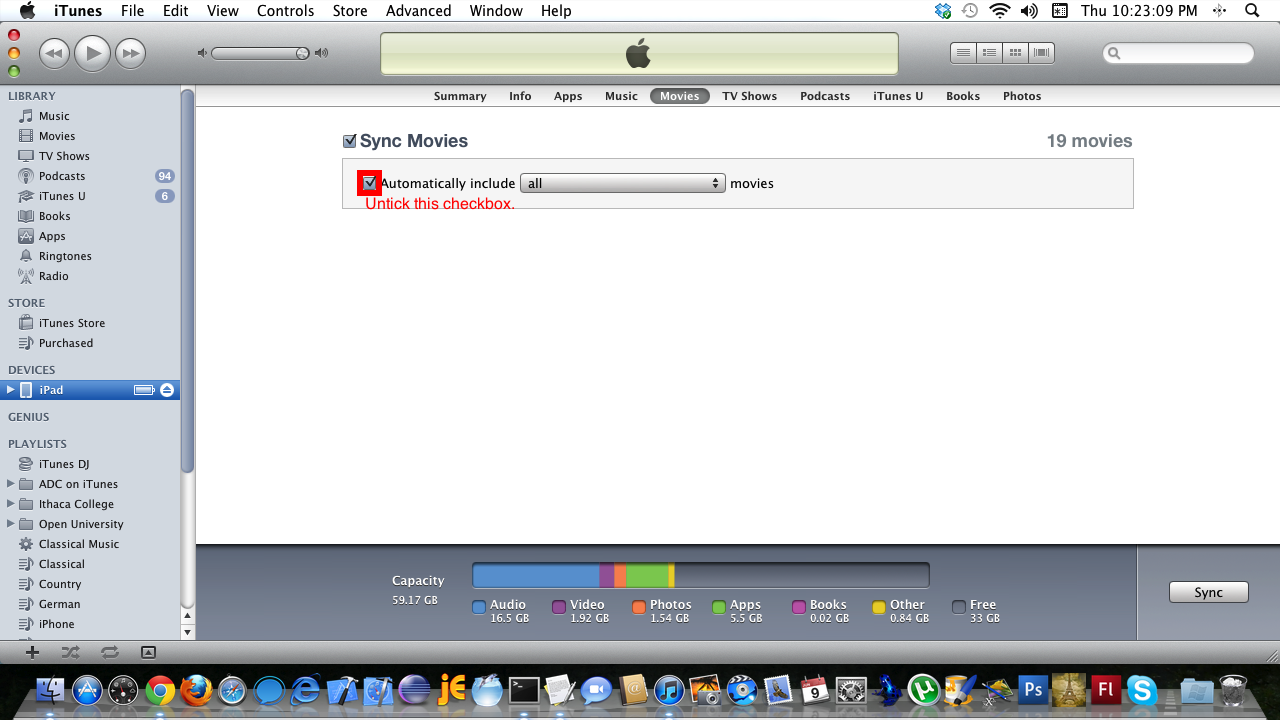Skip to next track with fast-forward button
The height and width of the screenshot is (720, 1280).
[130, 53]
